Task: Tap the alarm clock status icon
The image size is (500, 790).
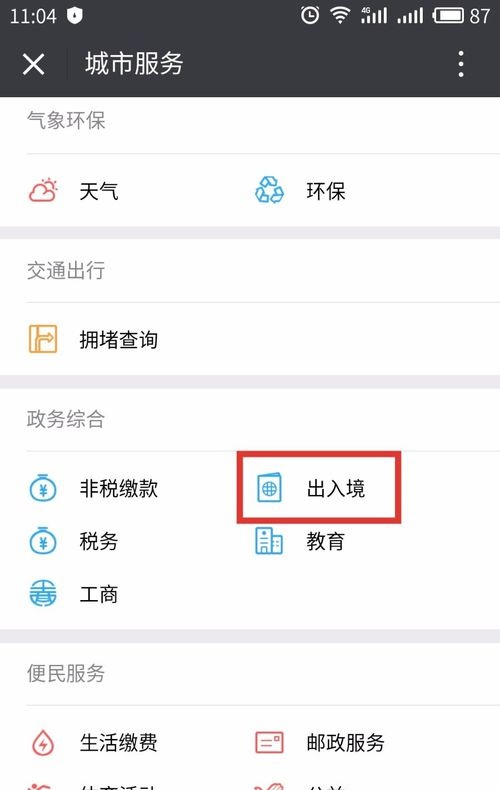Action: 309,15
